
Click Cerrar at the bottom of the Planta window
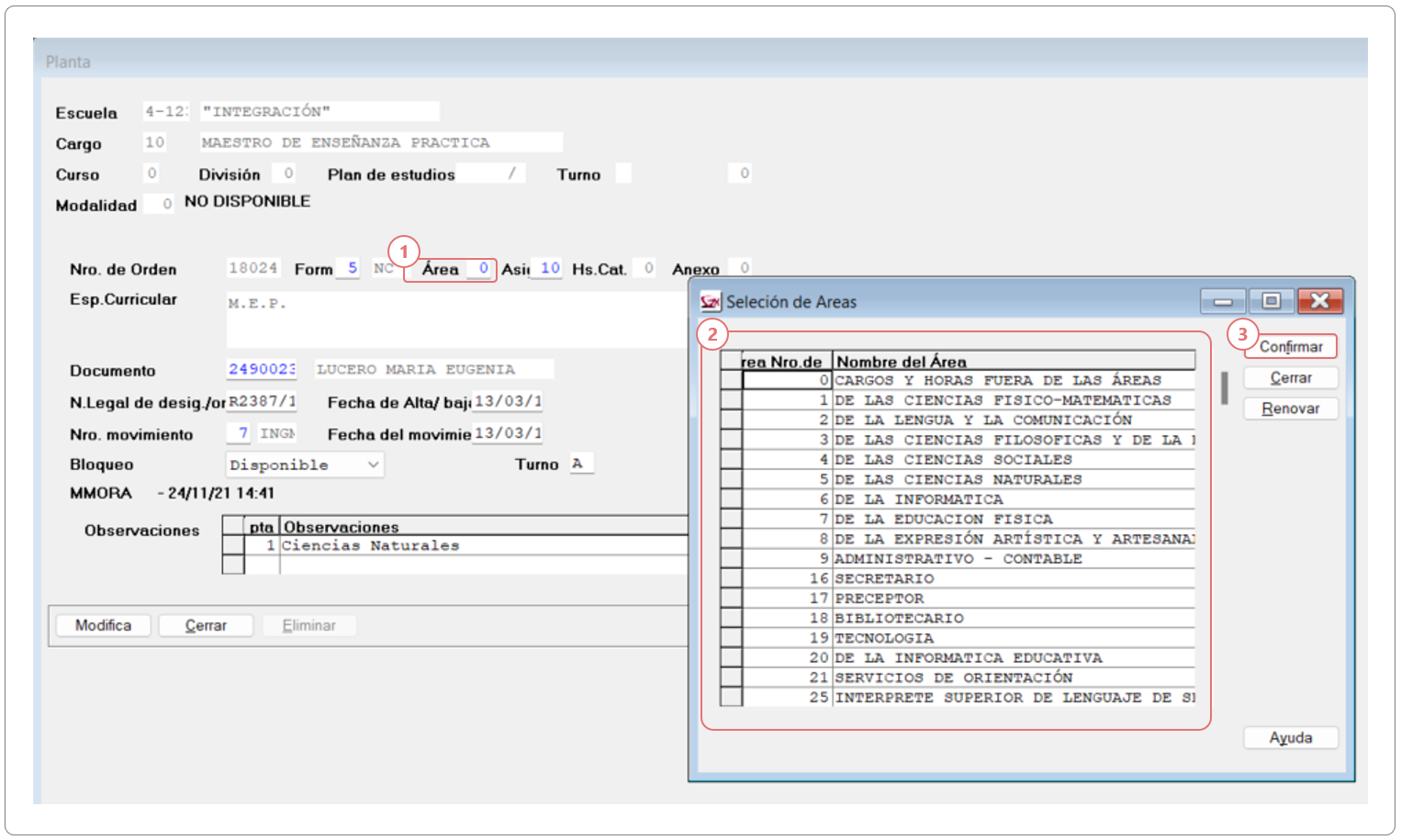(206, 625)
